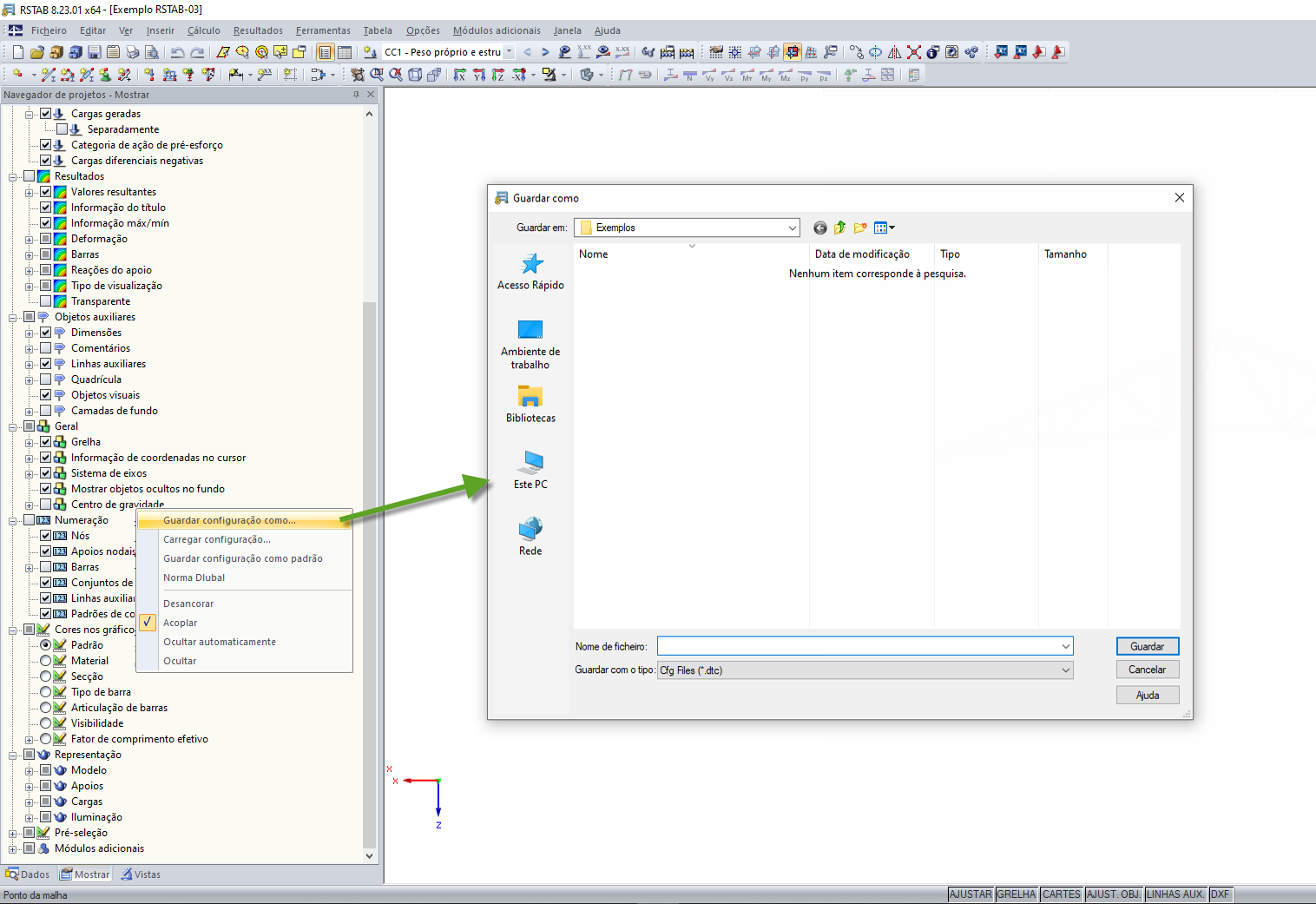Viewport: 1316px width, 904px height.
Task: Redo the last undone action
Action: click(x=197, y=52)
